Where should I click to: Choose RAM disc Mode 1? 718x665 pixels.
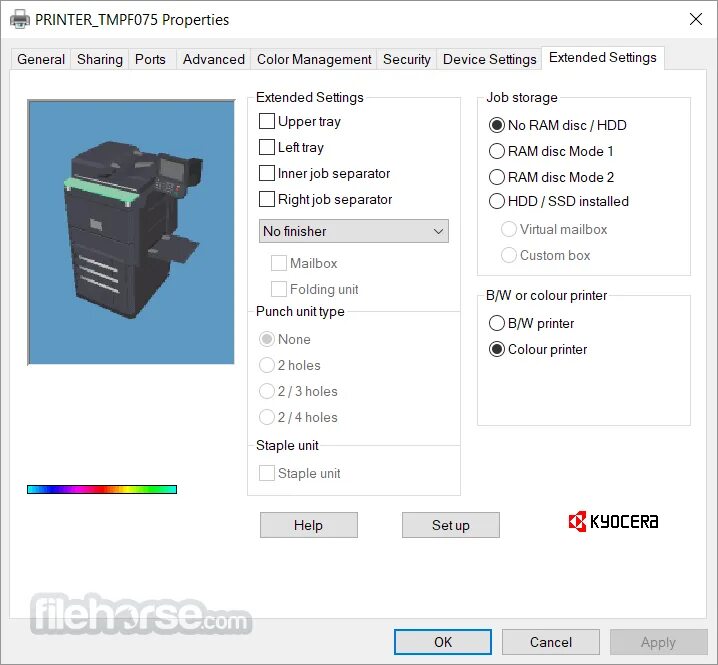[497, 151]
